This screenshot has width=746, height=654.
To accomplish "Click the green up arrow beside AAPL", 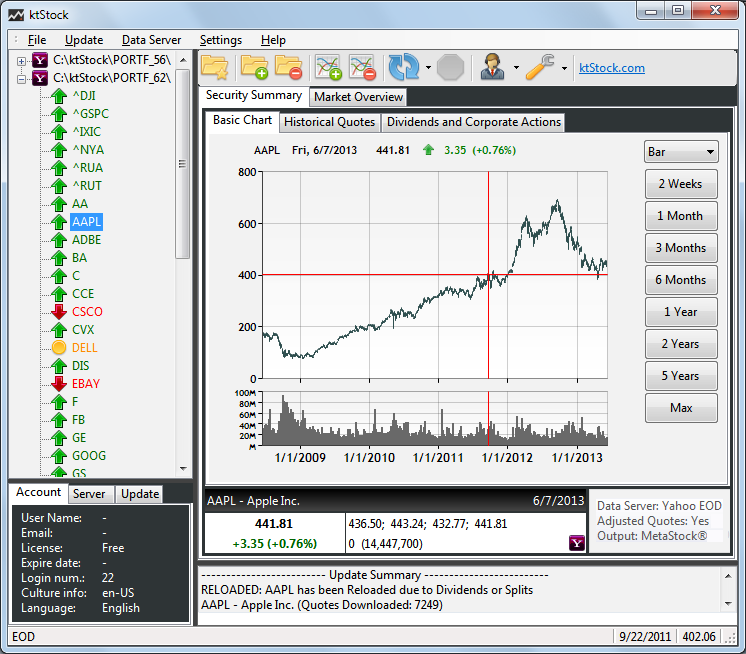I will tap(59, 222).
